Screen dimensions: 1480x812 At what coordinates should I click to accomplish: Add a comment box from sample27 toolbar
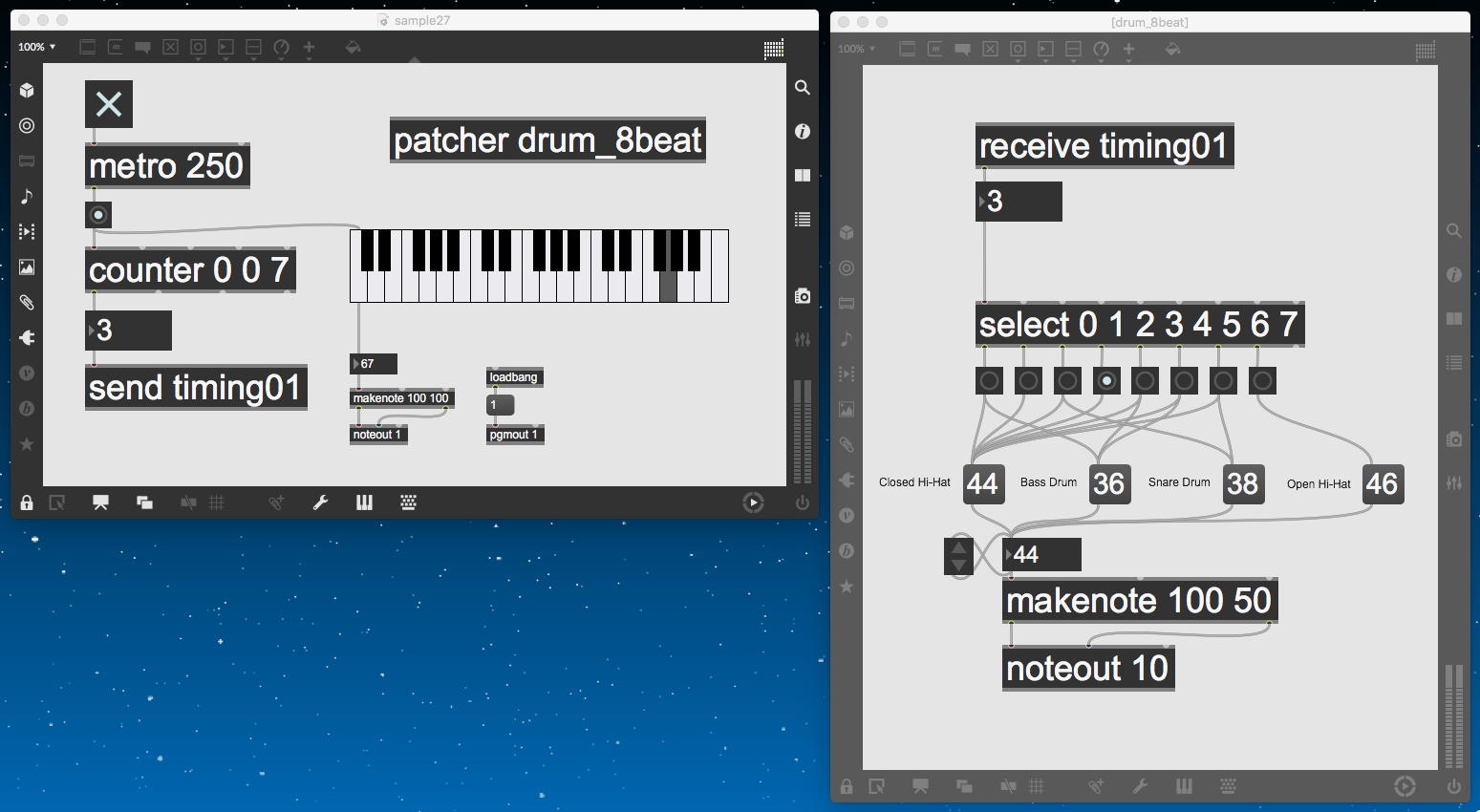click(x=143, y=47)
